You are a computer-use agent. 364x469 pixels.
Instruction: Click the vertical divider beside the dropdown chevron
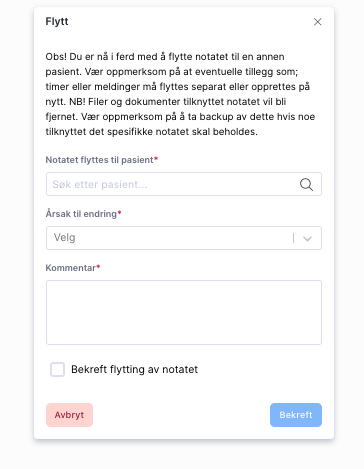coord(293,238)
